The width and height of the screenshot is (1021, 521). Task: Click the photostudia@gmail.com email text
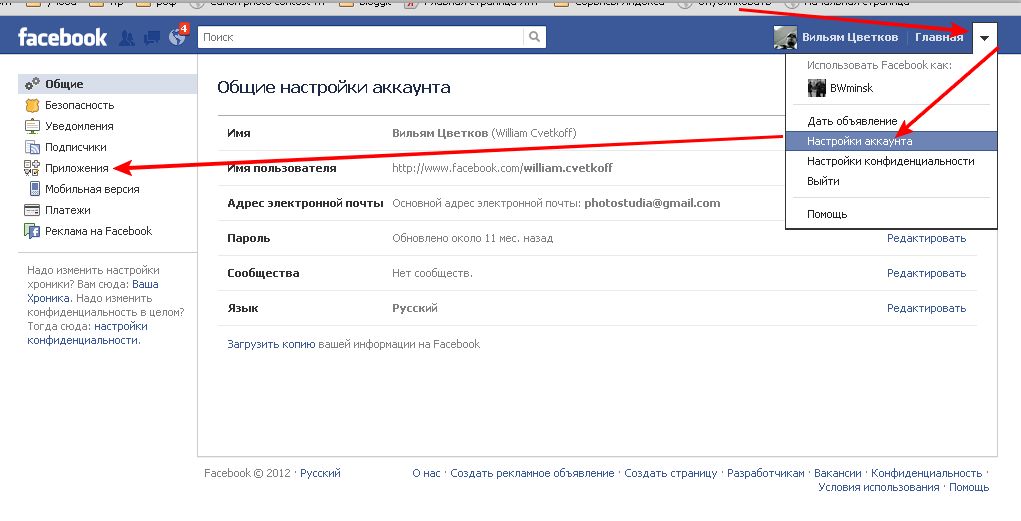652,203
